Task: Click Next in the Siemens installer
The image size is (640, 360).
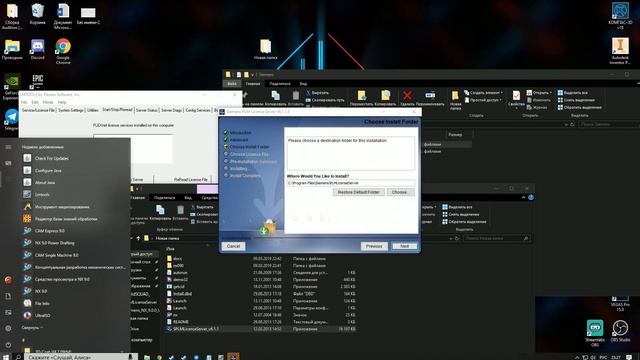Action: [404, 246]
